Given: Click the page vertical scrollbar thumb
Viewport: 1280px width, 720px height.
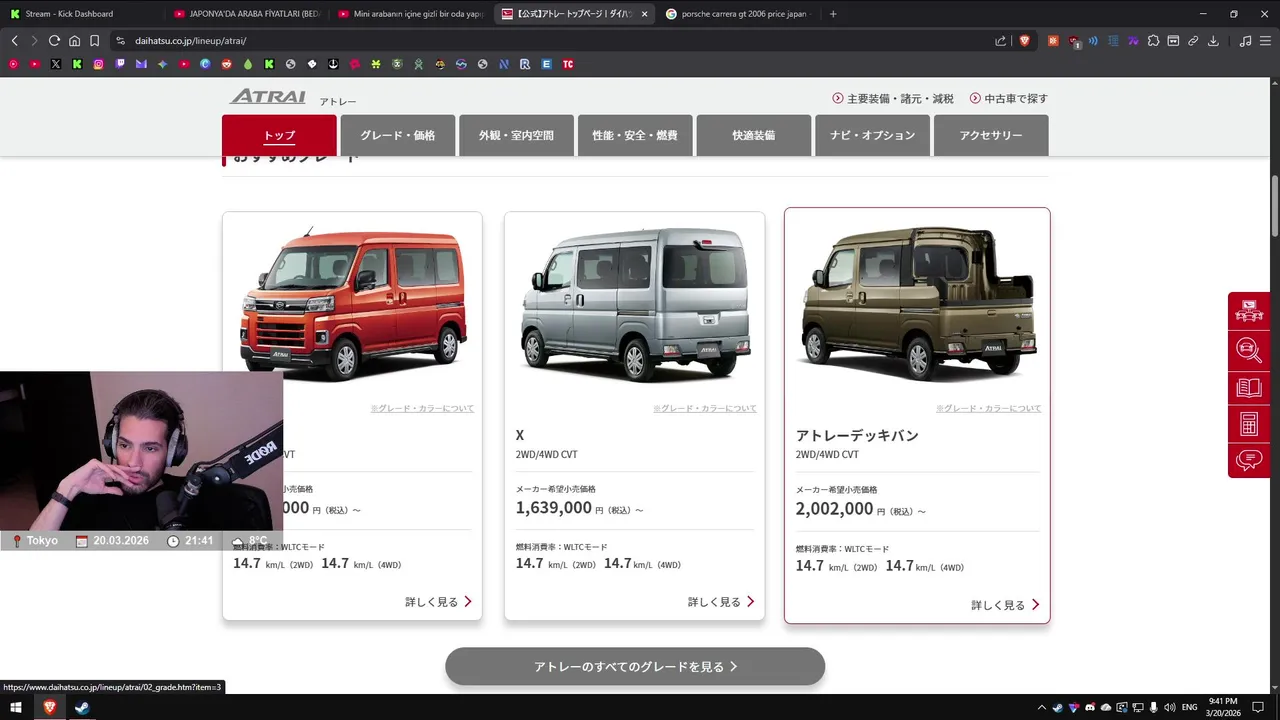Looking at the screenshot, I should click(x=1275, y=206).
